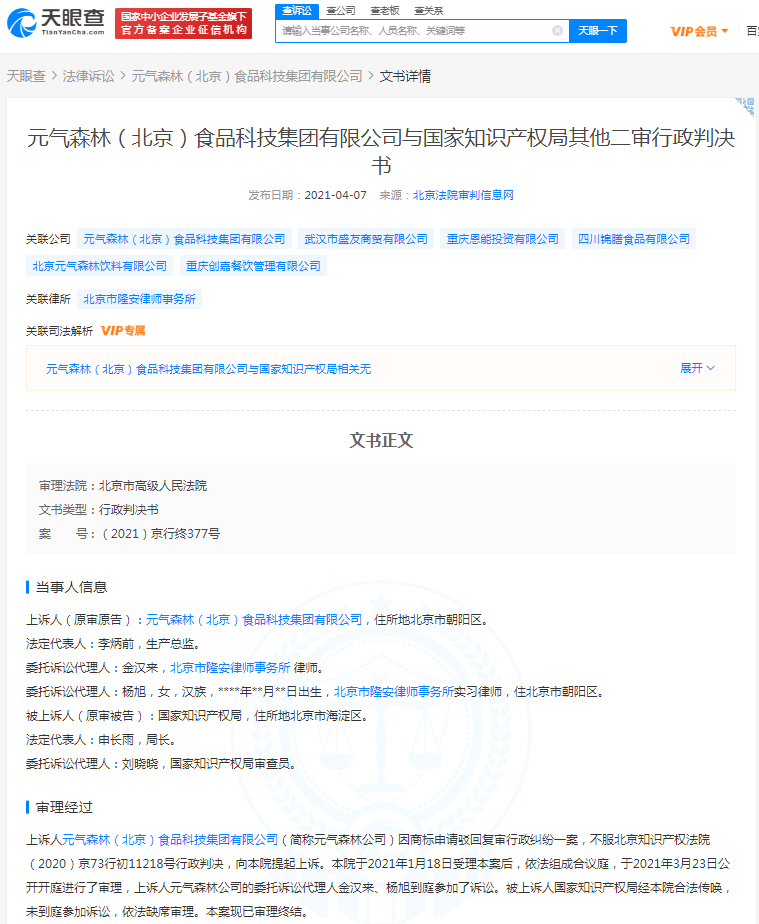Viewport: 759px width, 924px height.
Task: Open the 元气森林 company breadcrumb link
Action: [247, 76]
